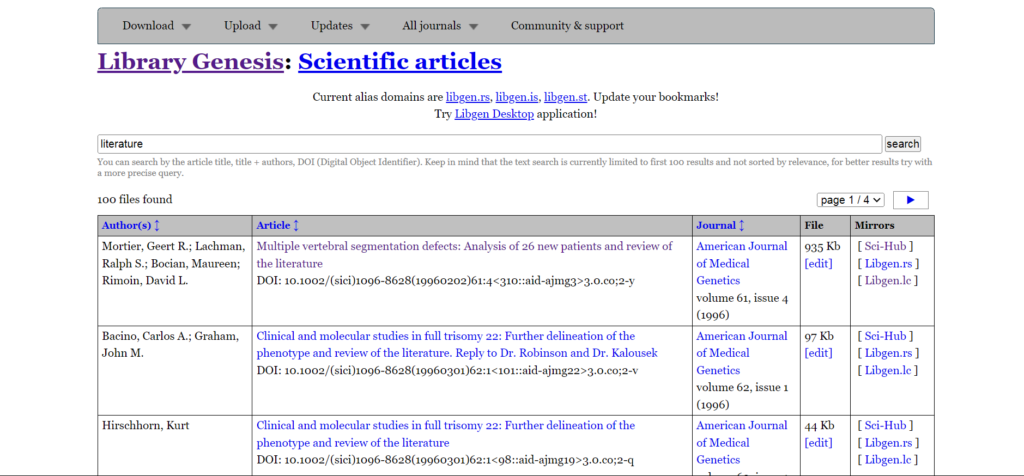The width and height of the screenshot is (1024, 476).
Task: Open Community & support page
Action: click(567, 26)
